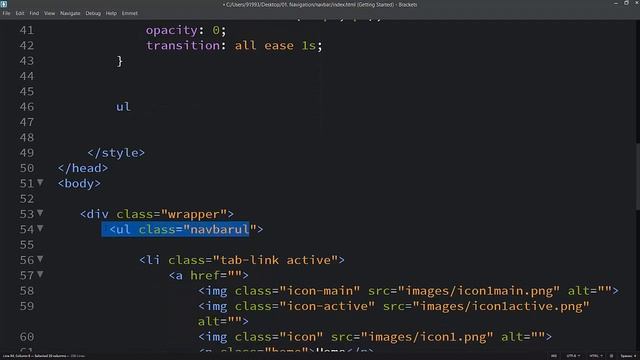Collapse the wrapper div fold on line 53
The image size is (640, 360).
pos(40,213)
